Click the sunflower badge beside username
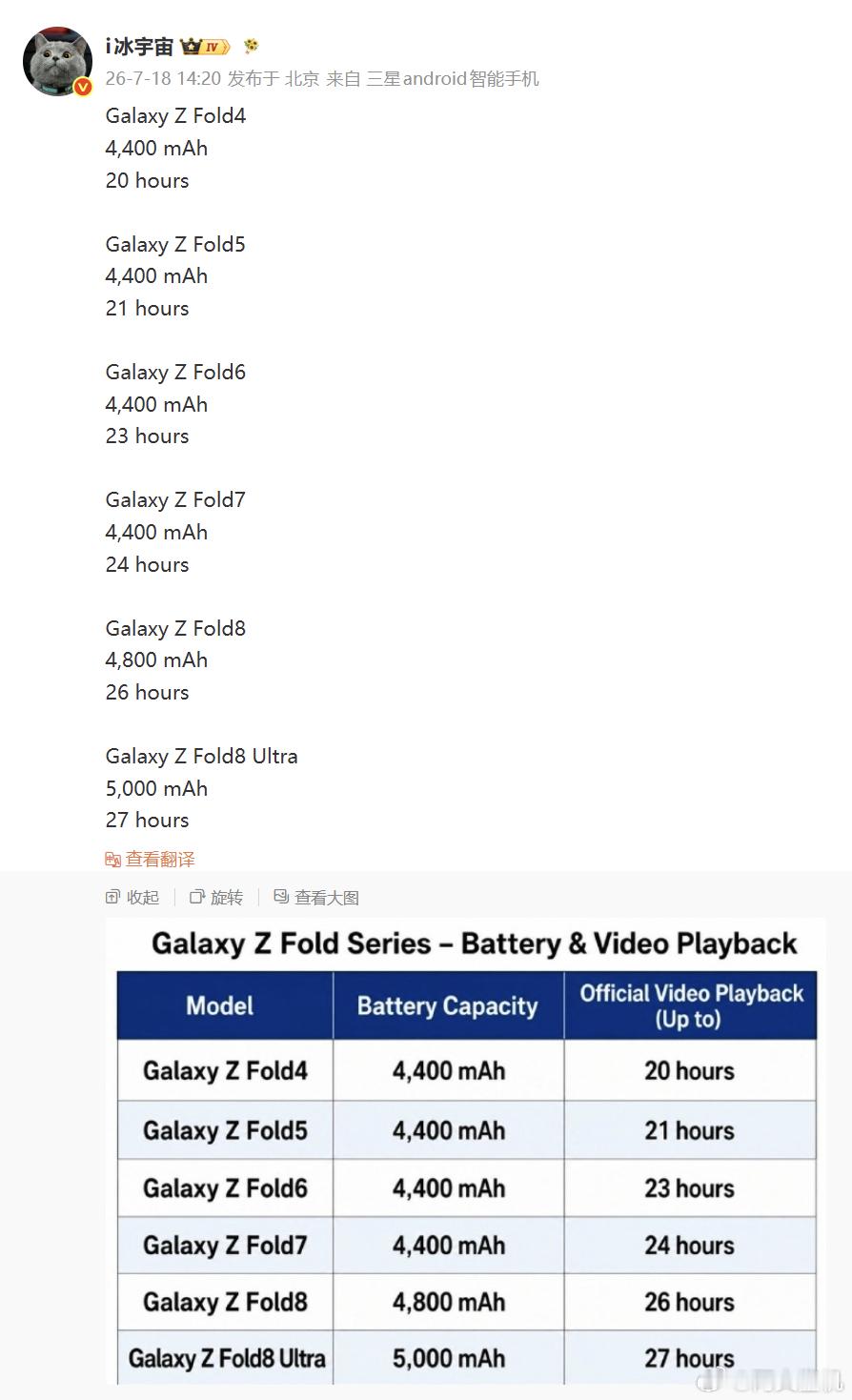This screenshot has width=852, height=1400. 251,46
